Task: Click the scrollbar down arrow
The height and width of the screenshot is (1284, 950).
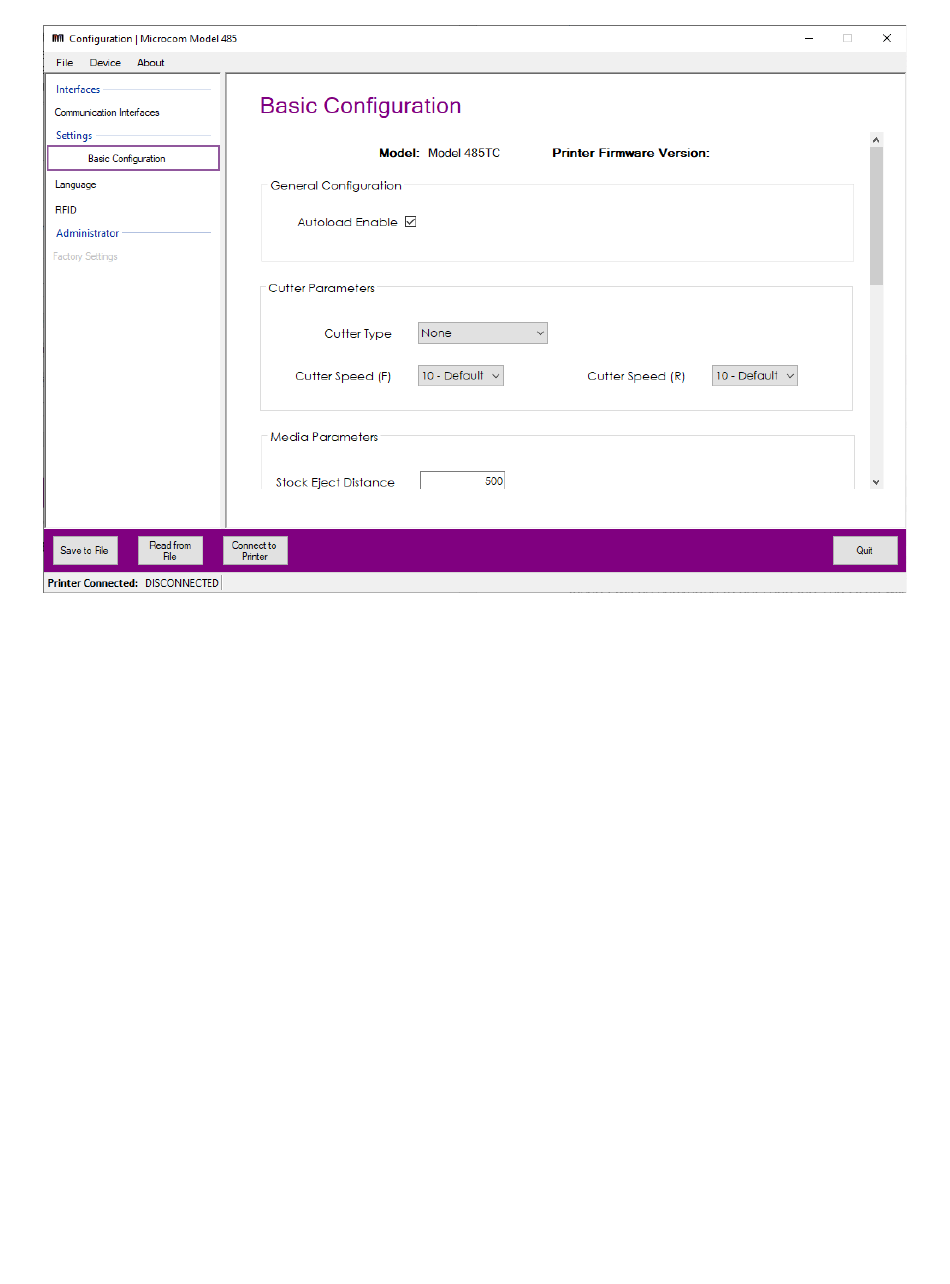Action: point(877,482)
